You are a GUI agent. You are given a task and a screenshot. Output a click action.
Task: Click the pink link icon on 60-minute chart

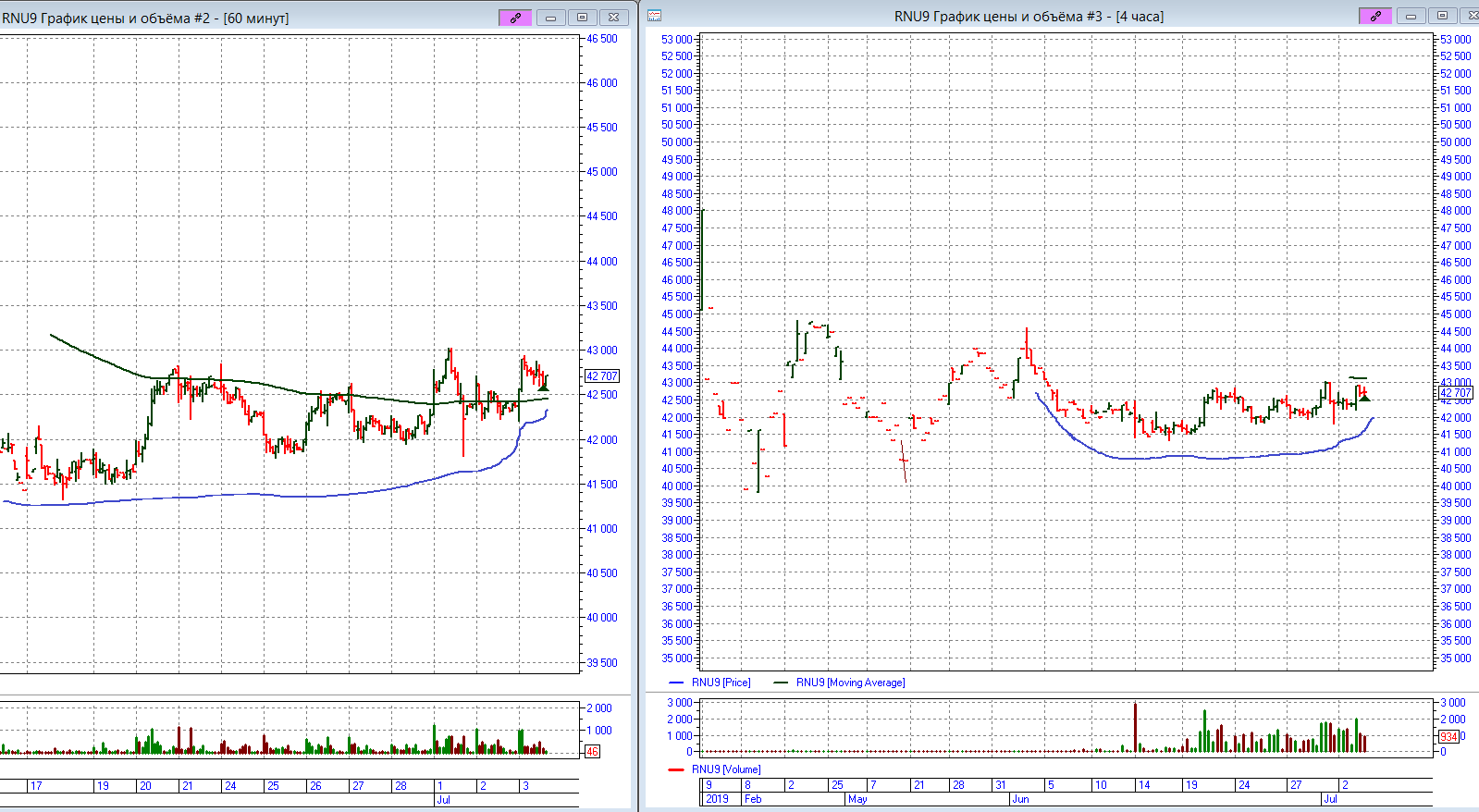(x=515, y=18)
